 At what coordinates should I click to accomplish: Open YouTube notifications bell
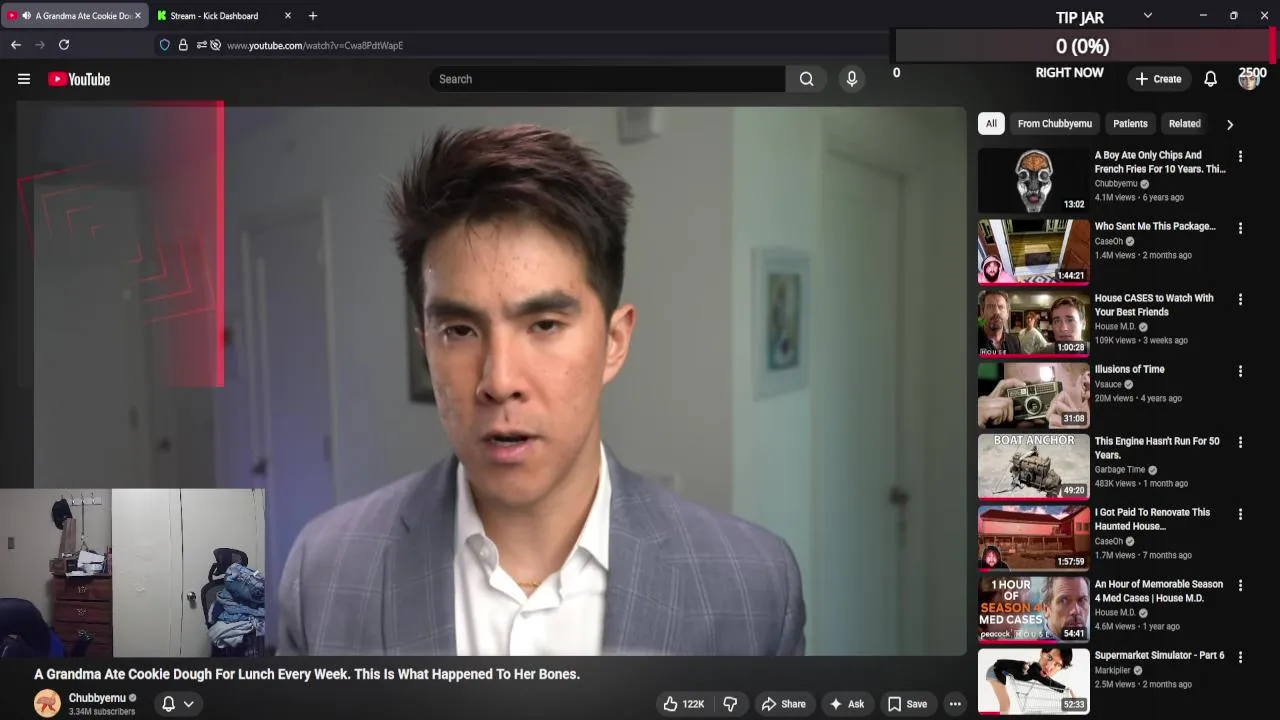[x=1210, y=79]
